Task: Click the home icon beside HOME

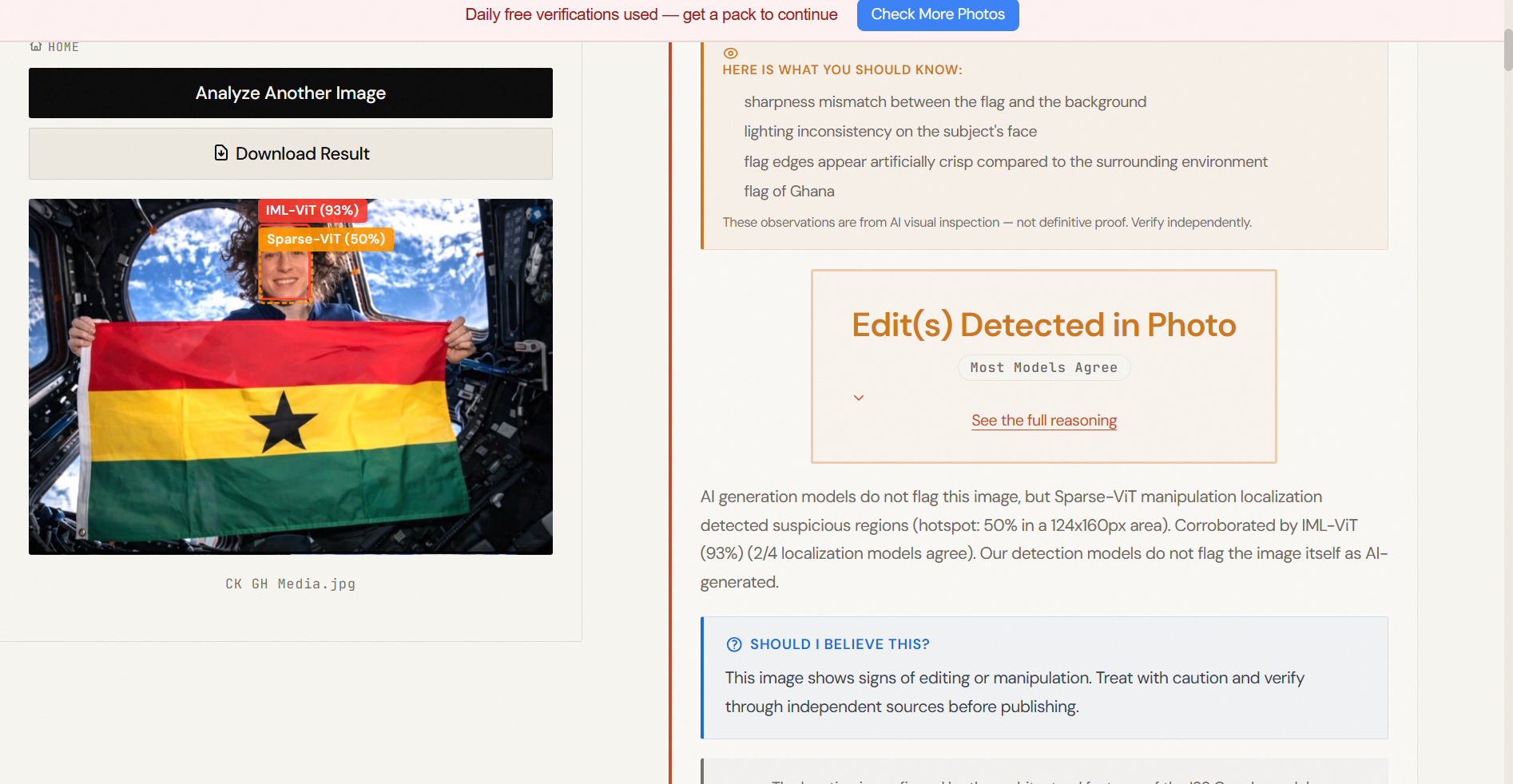Action: [36, 46]
